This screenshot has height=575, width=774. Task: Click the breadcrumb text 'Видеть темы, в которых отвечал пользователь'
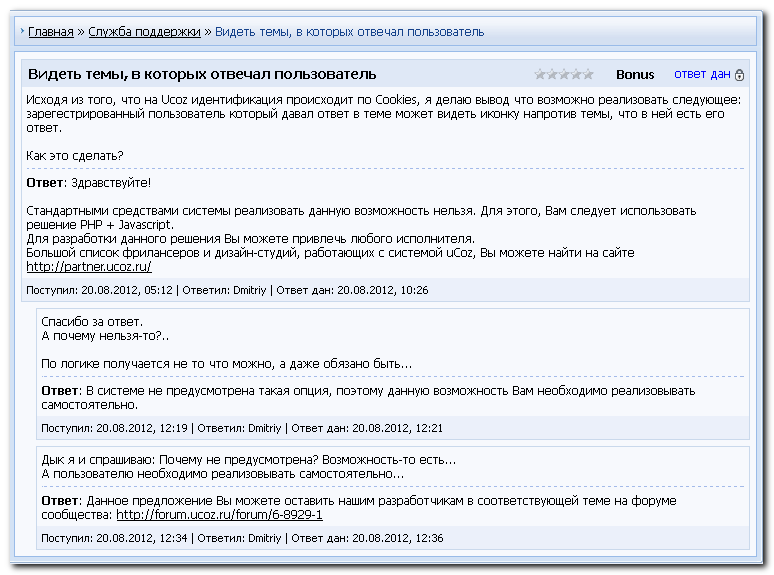pyautogui.click(x=349, y=32)
